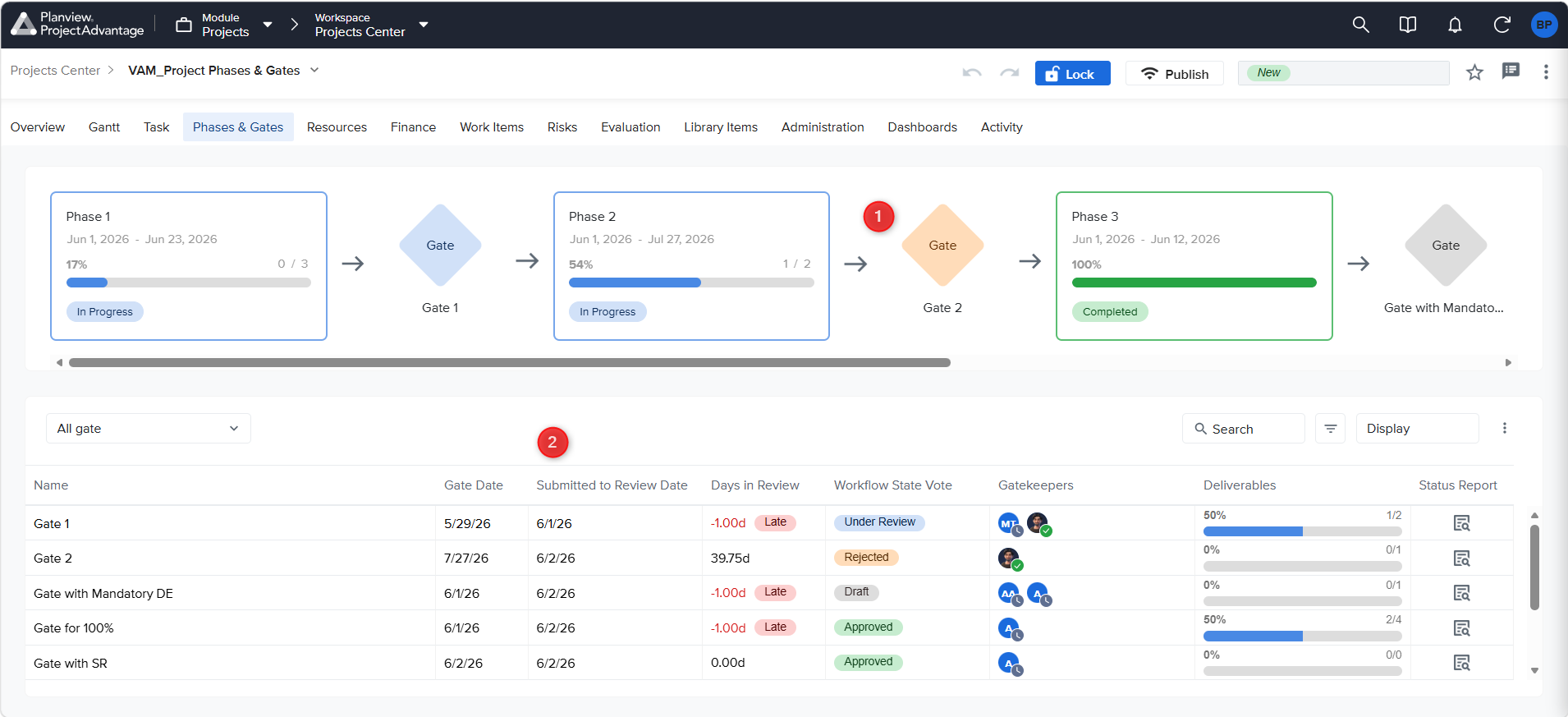Viewport: 1568px width, 717px height.
Task: Expand the Module Projects dropdown arrow
Action: (268, 25)
